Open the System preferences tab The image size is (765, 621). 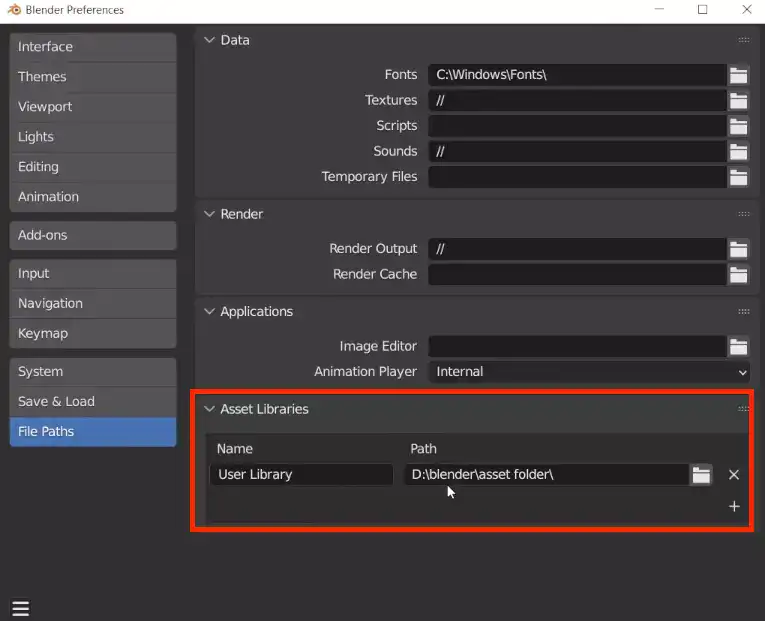coord(93,372)
